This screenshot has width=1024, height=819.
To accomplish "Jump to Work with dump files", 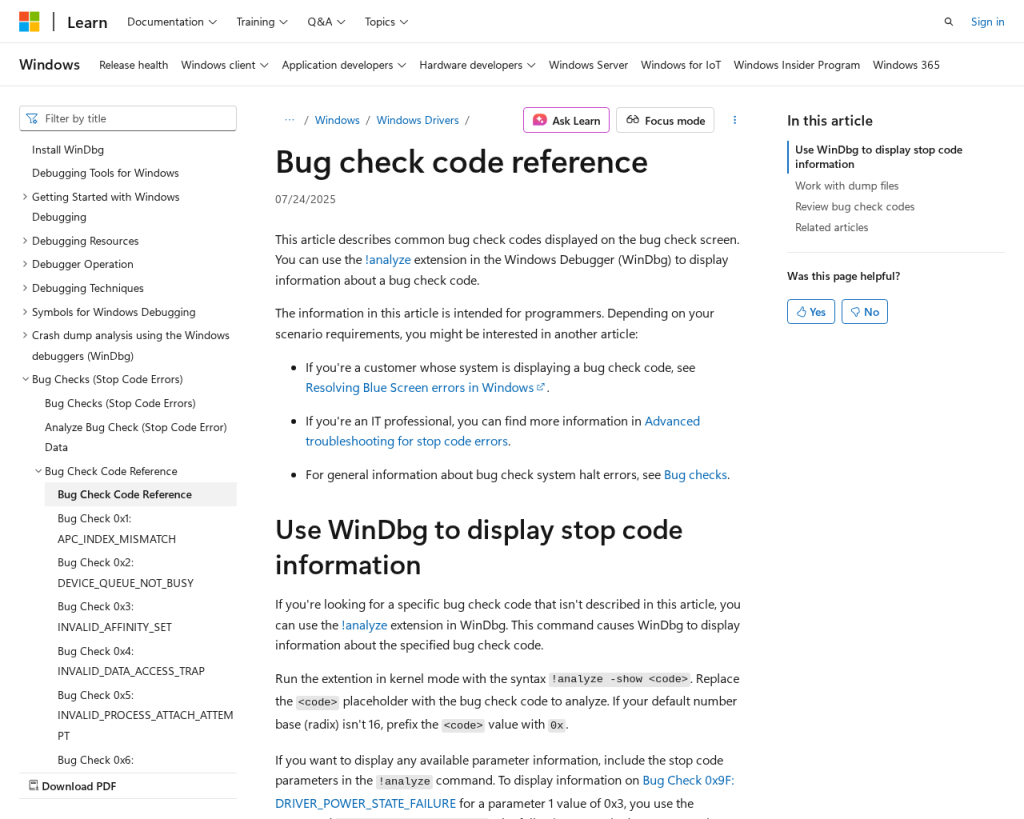I will point(846,185).
